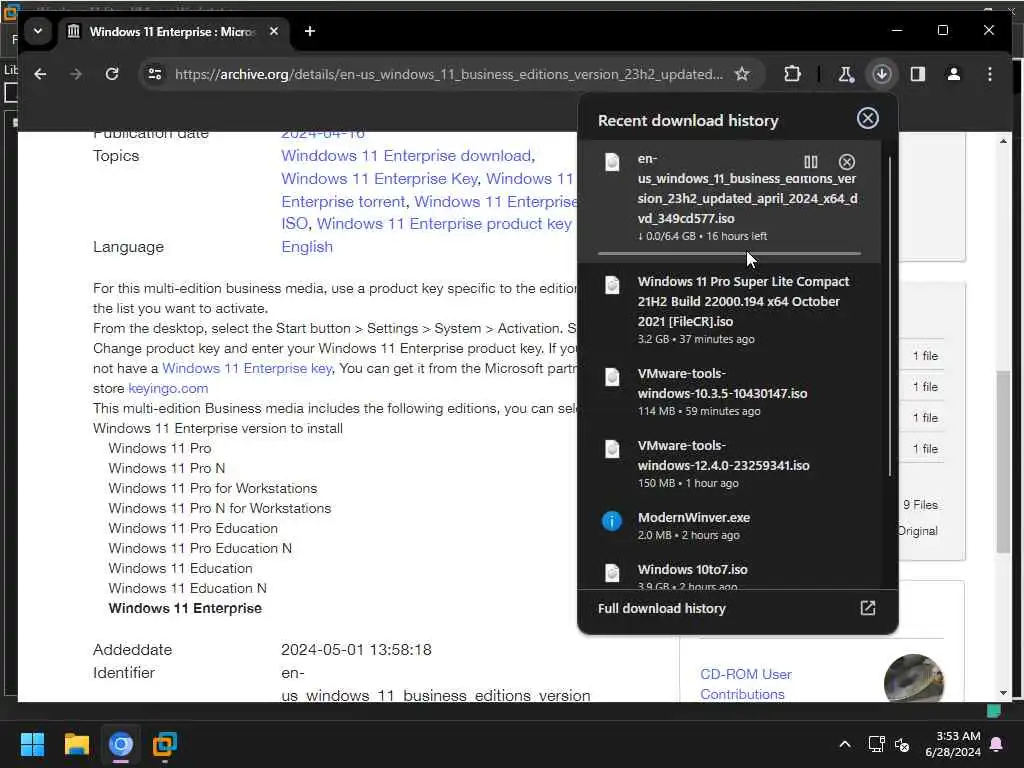The height and width of the screenshot is (768, 1024).
Task: Click file icon of VMware-tools-windows-12.4.0 download
Action: (x=612, y=449)
